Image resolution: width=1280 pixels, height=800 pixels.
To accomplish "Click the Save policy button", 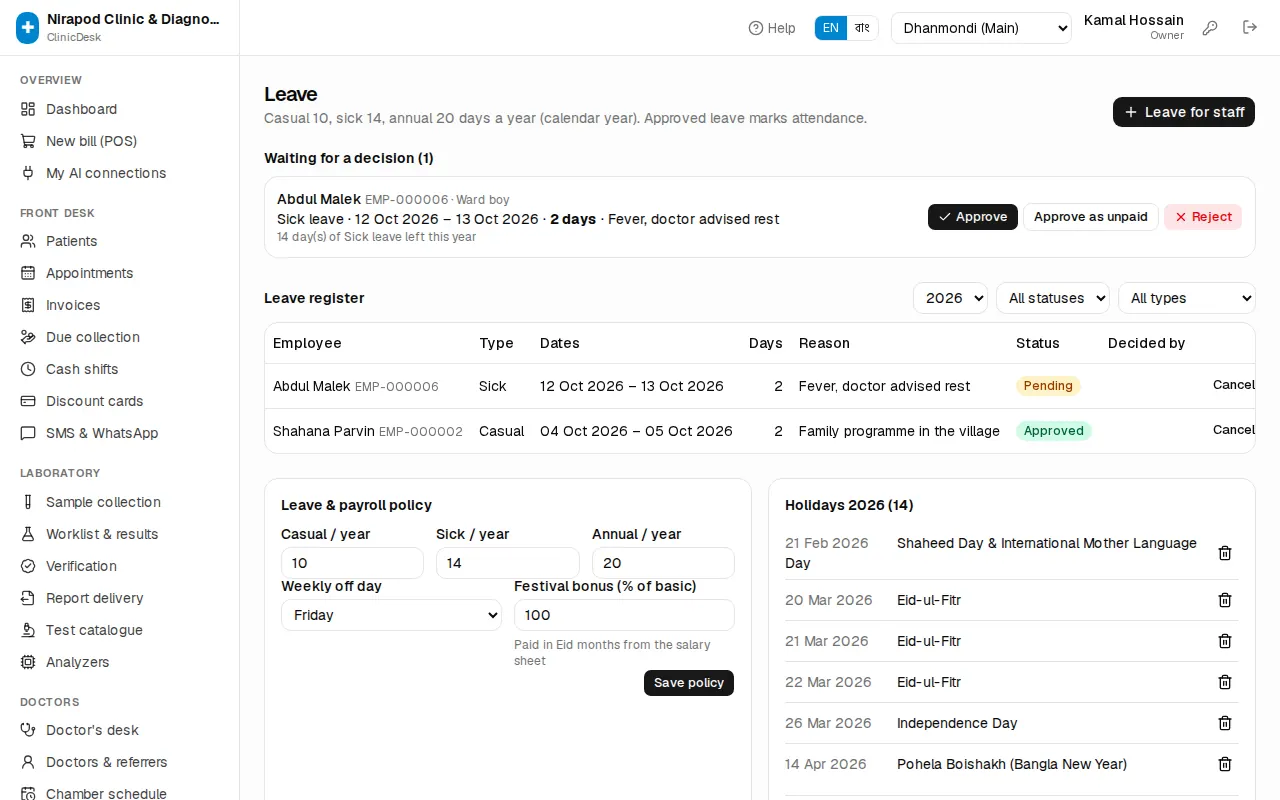I will click(x=689, y=683).
